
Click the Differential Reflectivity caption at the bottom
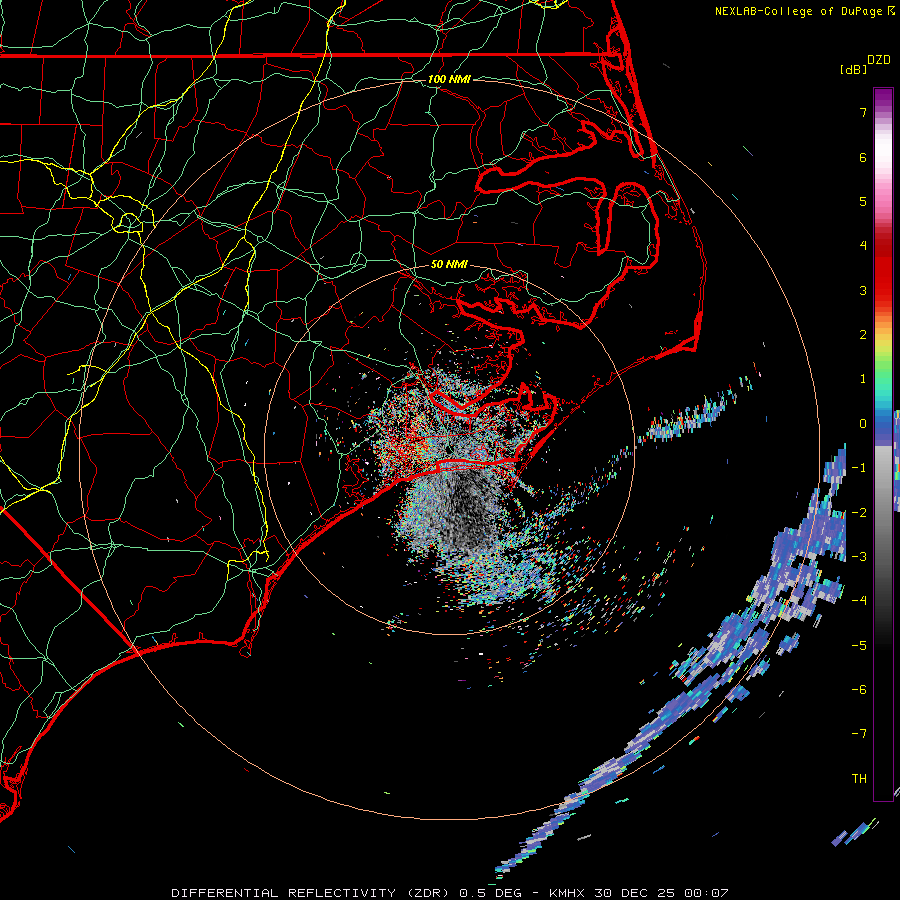(x=449, y=893)
